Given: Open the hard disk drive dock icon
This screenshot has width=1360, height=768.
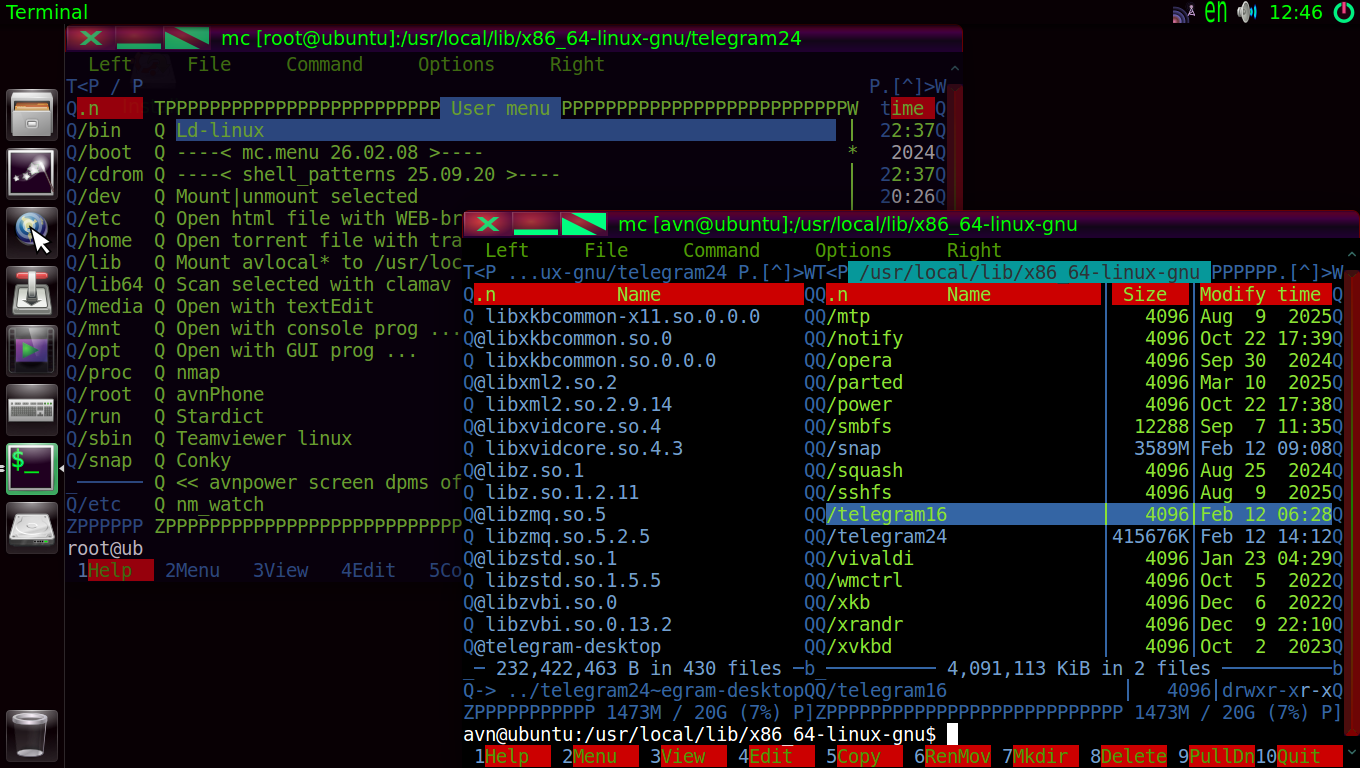Looking at the screenshot, I should tap(32, 528).
